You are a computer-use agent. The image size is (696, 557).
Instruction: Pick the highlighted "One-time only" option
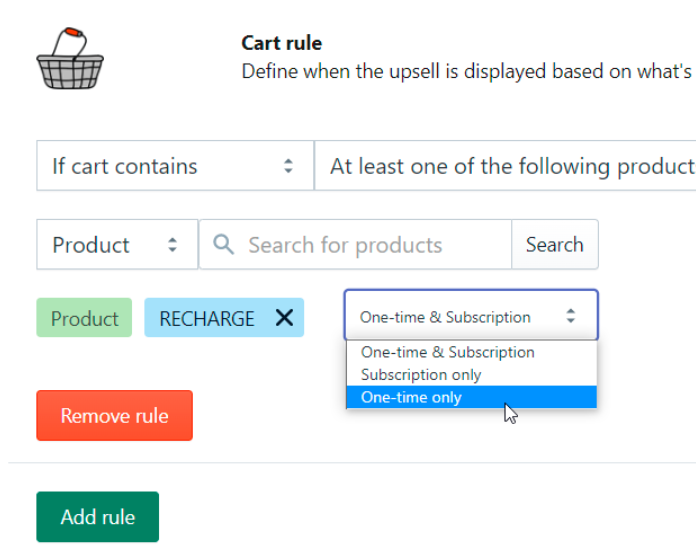pos(412,398)
